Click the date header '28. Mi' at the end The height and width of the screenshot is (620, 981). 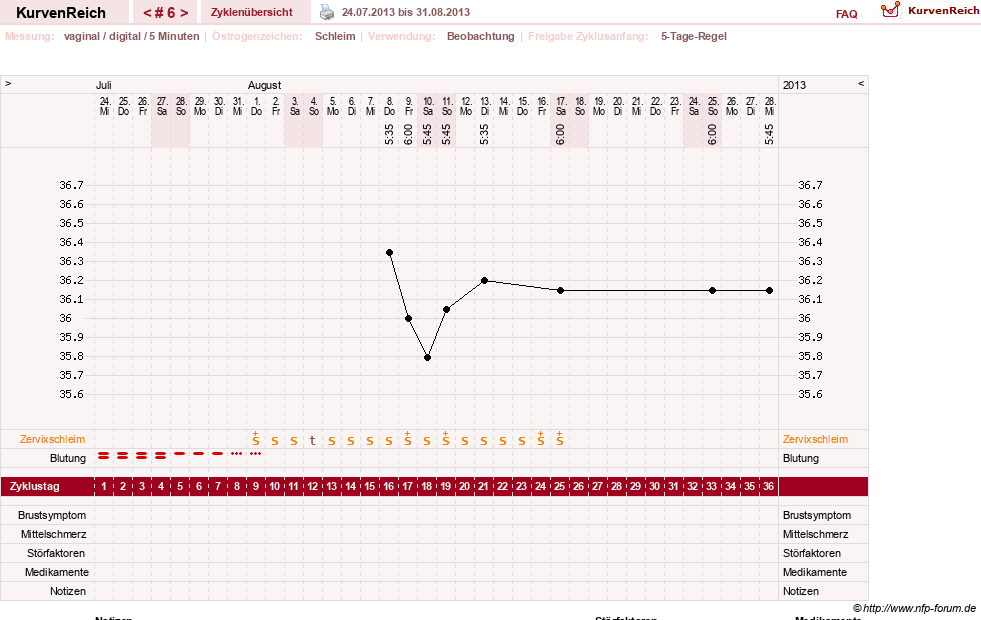click(x=770, y=106)
